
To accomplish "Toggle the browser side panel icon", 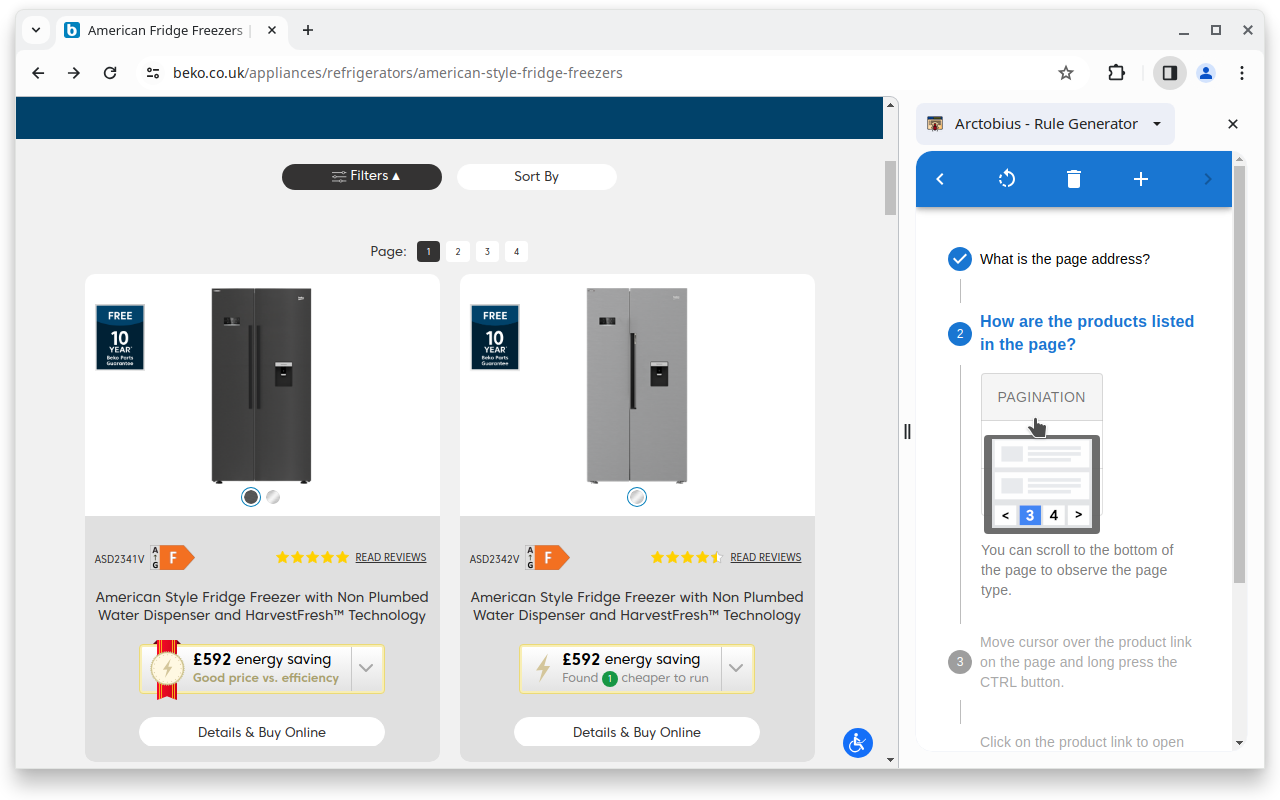I will click(x=1169, y=73).
